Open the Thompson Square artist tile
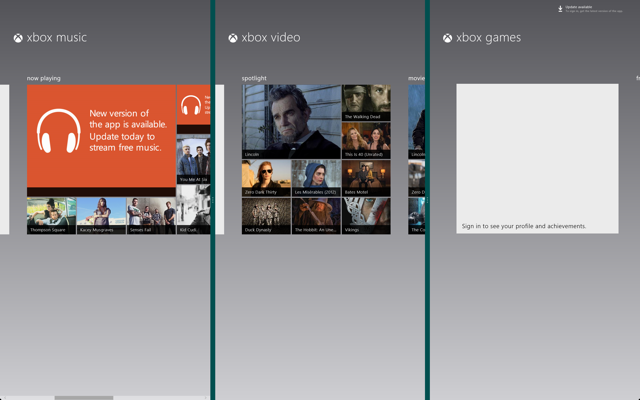 (x=51, y=216)
